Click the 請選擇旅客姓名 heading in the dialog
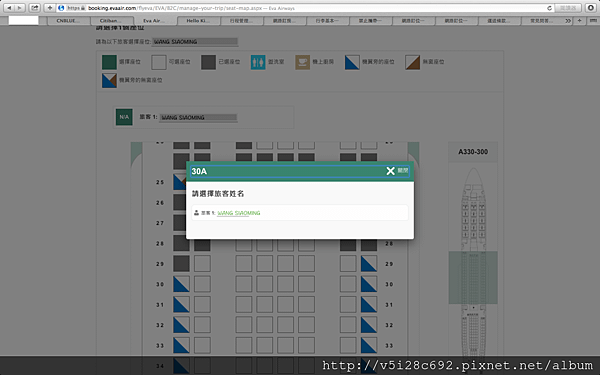600x375 pixels. click(x=218, y=194)
